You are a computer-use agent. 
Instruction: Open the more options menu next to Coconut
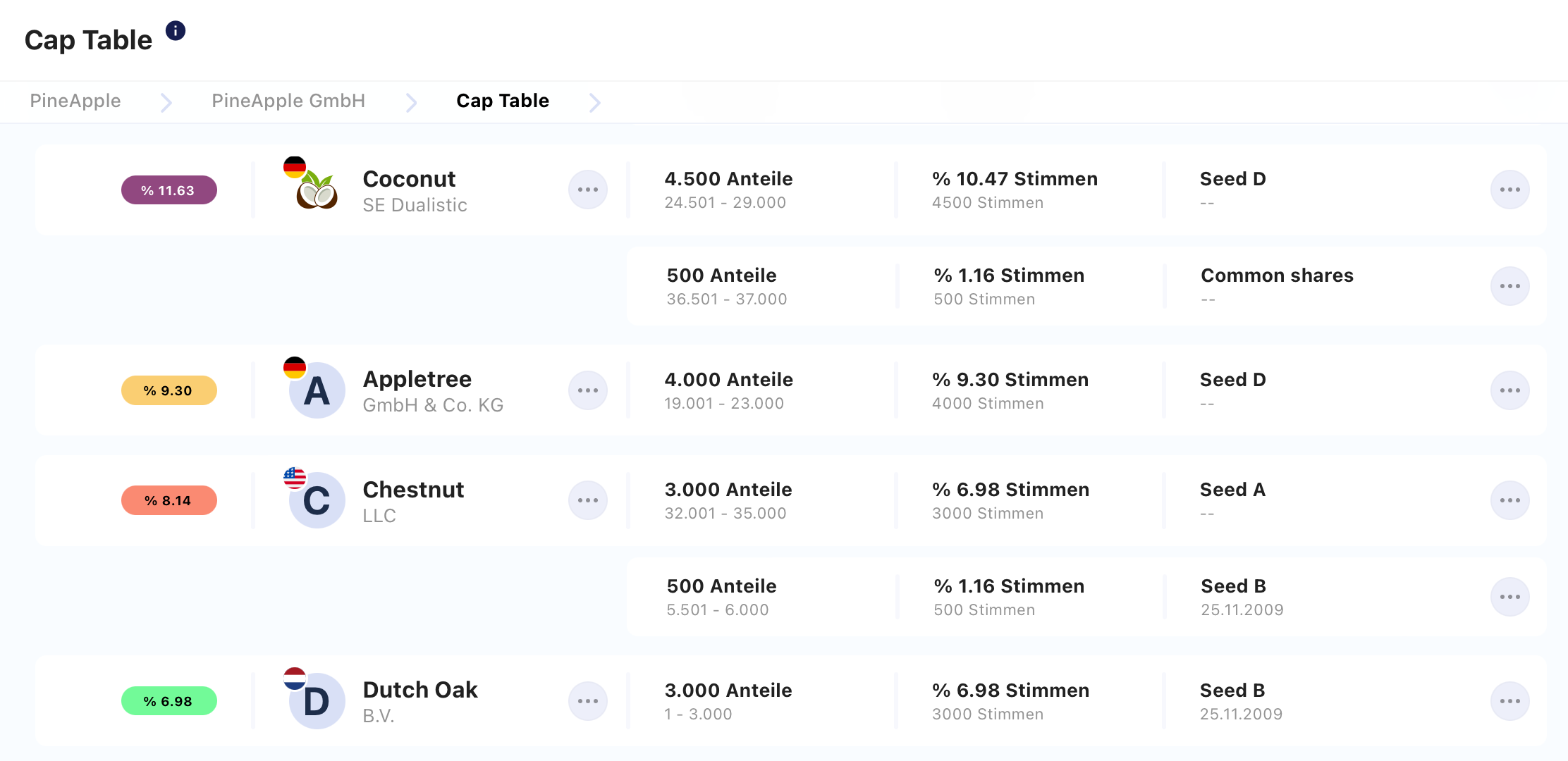(588, 190)
